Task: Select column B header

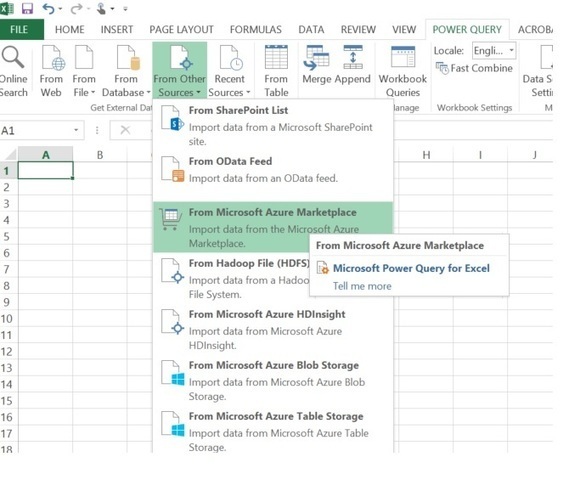Action: click(x=100, y=155)
